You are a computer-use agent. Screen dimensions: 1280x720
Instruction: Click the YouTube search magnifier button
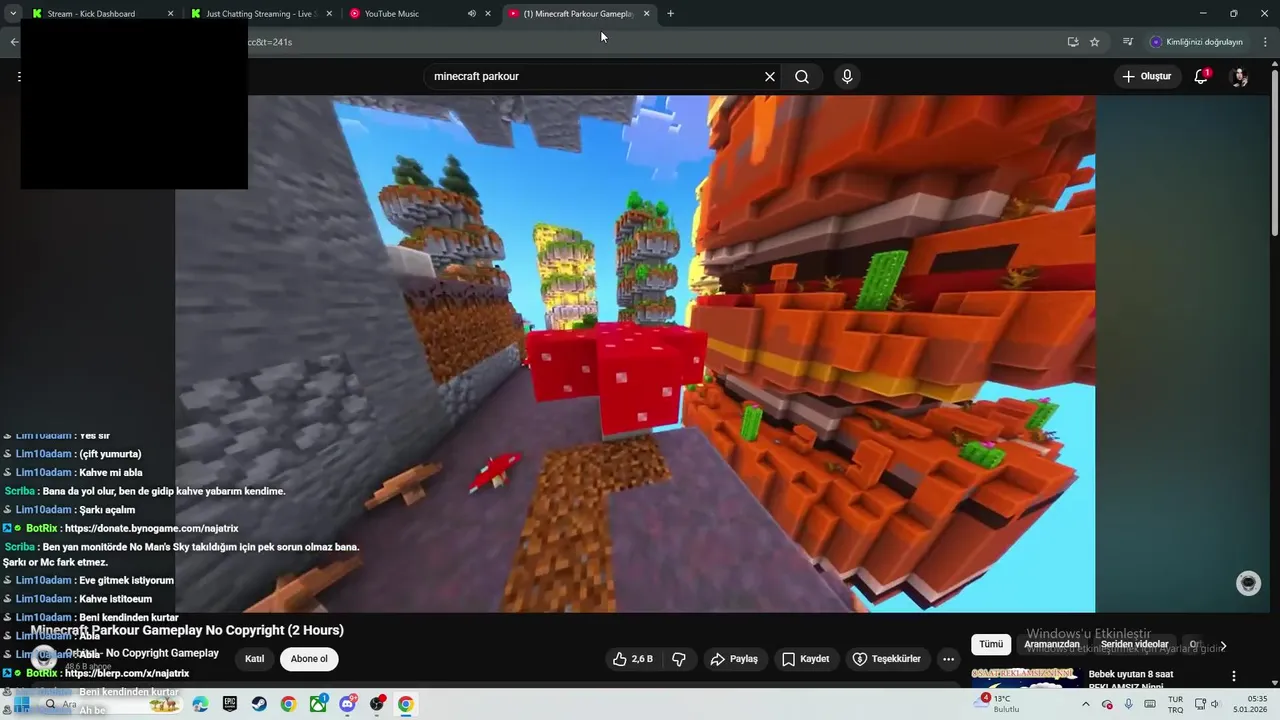coord(802,76)
